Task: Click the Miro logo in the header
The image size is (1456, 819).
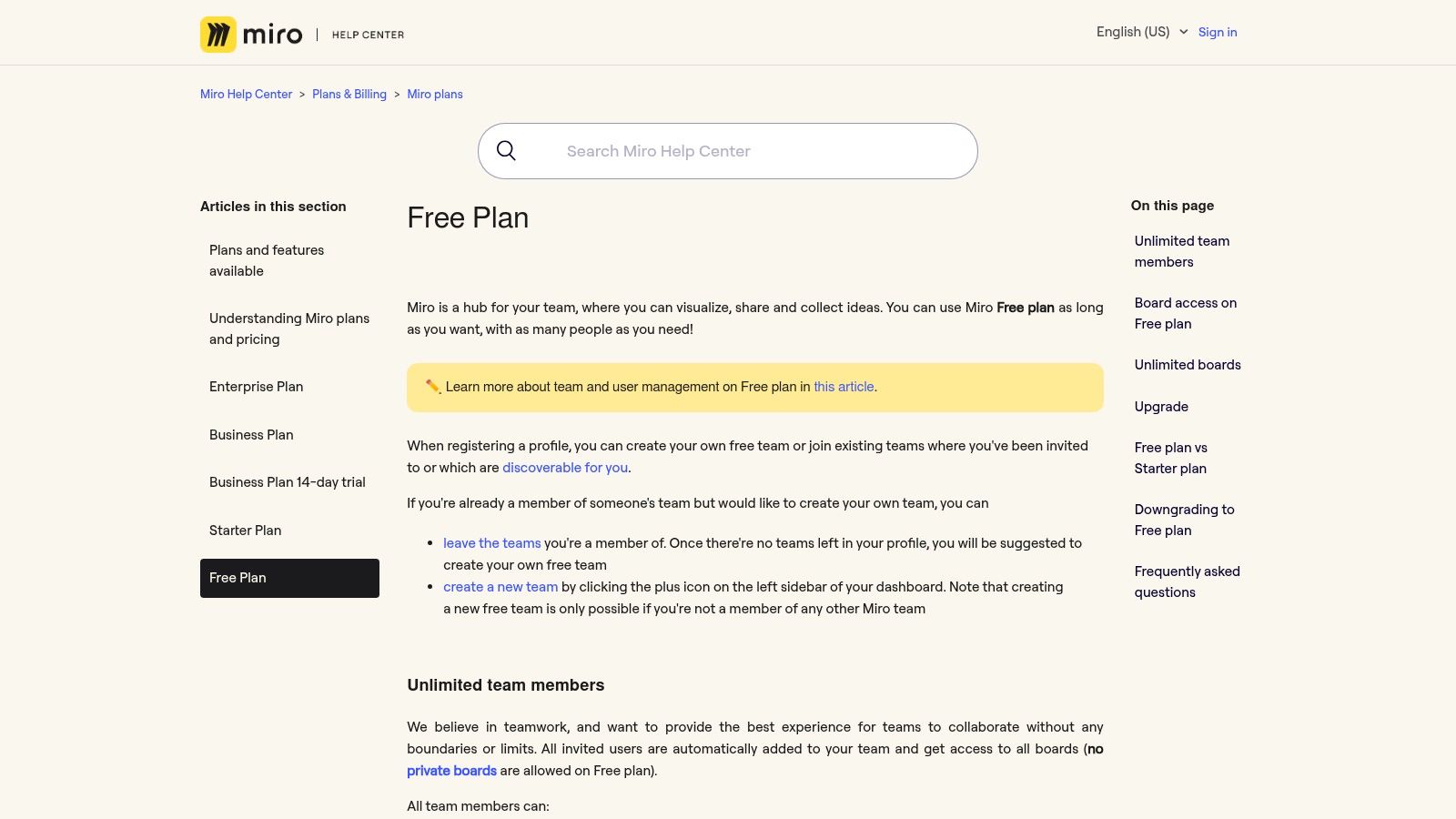Action: coord(251,34)
